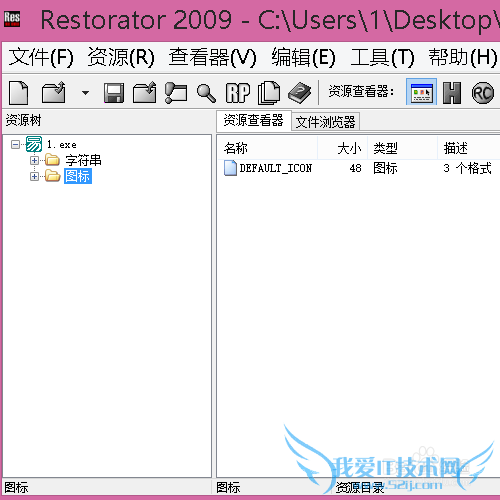Open the 编辑(E) menu

coord(303,57)
